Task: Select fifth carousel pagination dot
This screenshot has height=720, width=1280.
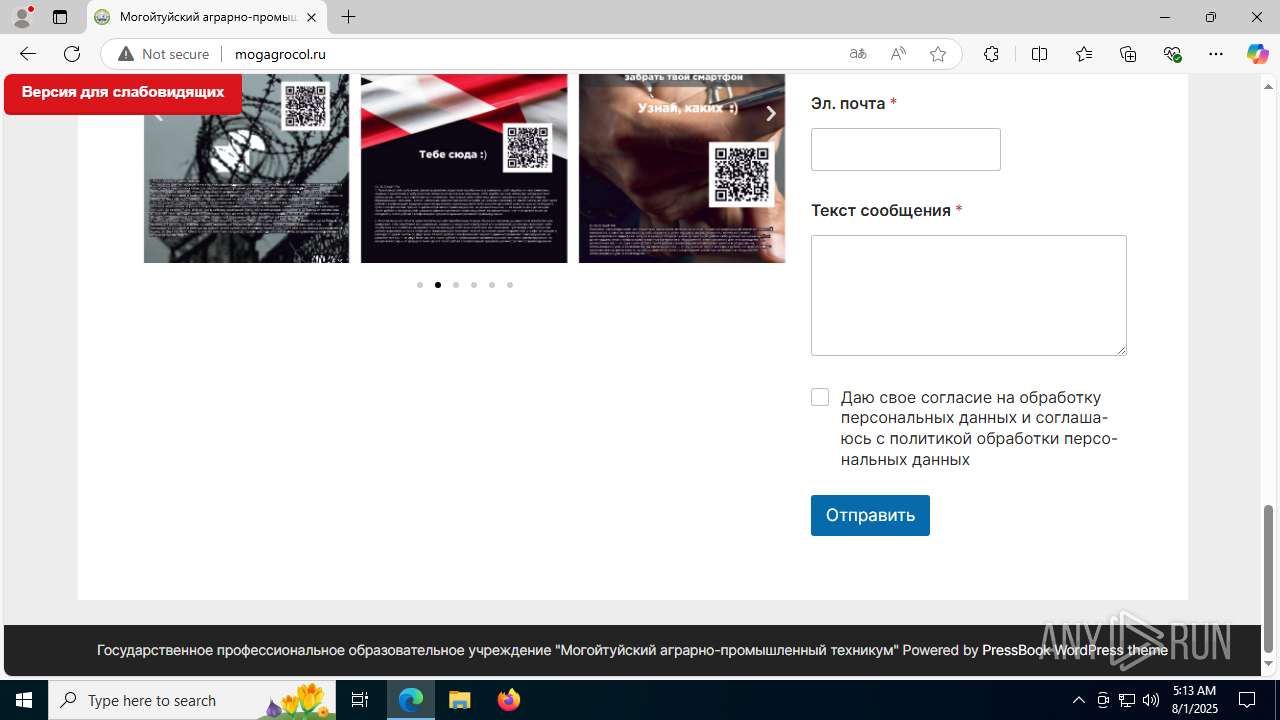Action: [492, 285]
